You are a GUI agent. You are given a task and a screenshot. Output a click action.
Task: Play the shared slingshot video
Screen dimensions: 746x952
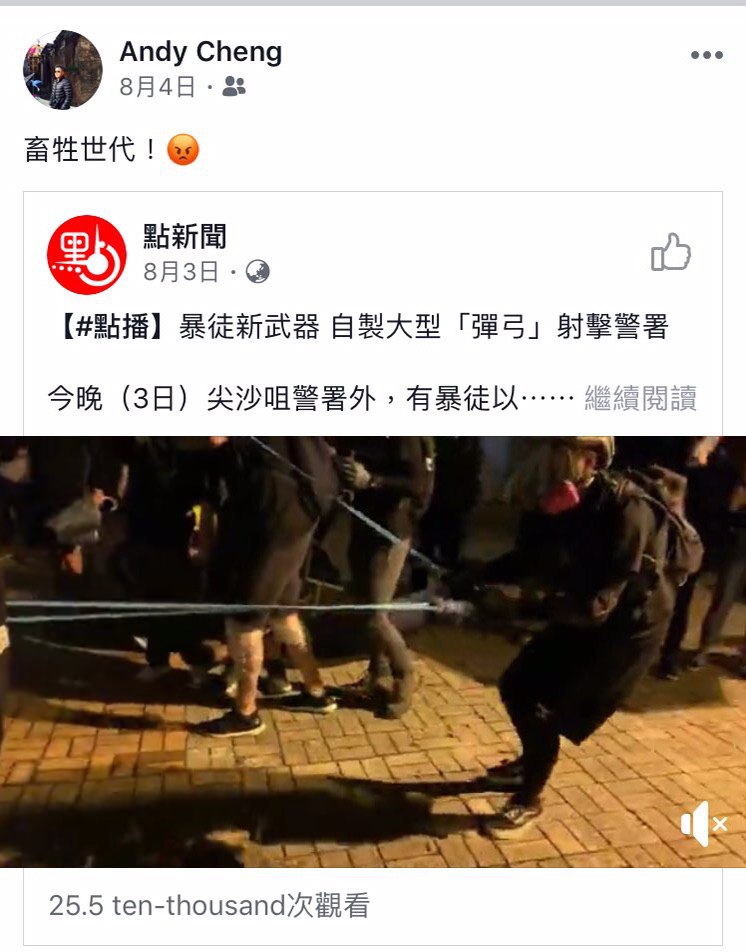(373, 651)
